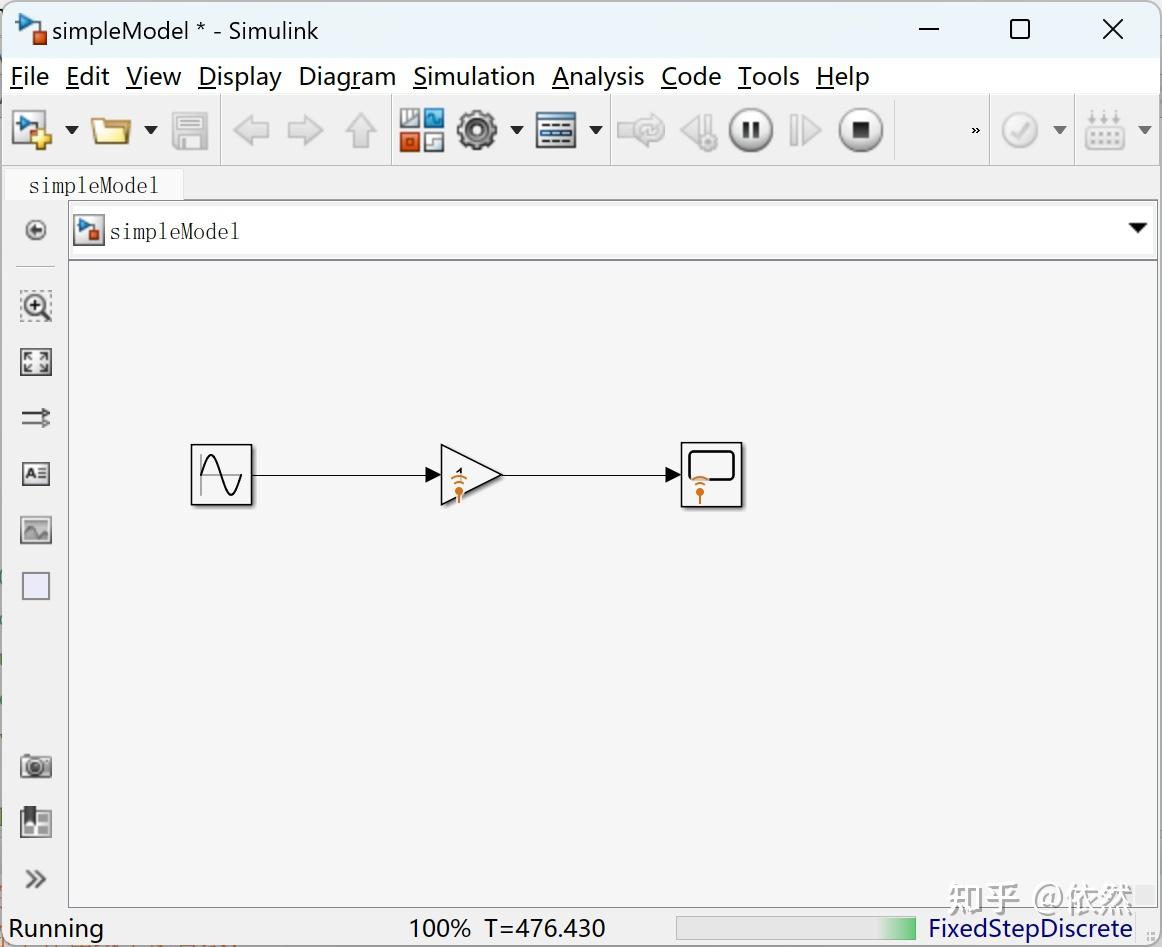Select the Gain block on the canvas
Image resolution: width=1162 pixels, height=947 pixels.
pos(468,475)
